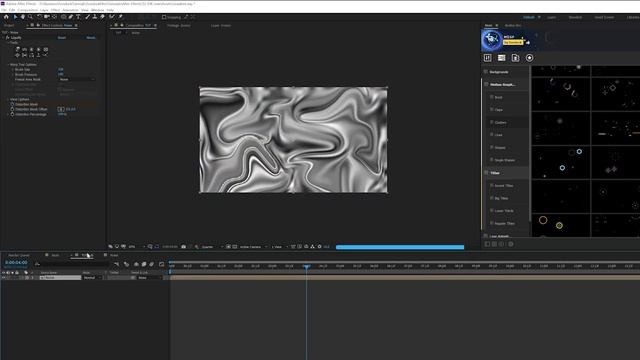Select the Liquify Warp tool icon

pyautogui.click(x=18, y=49)
